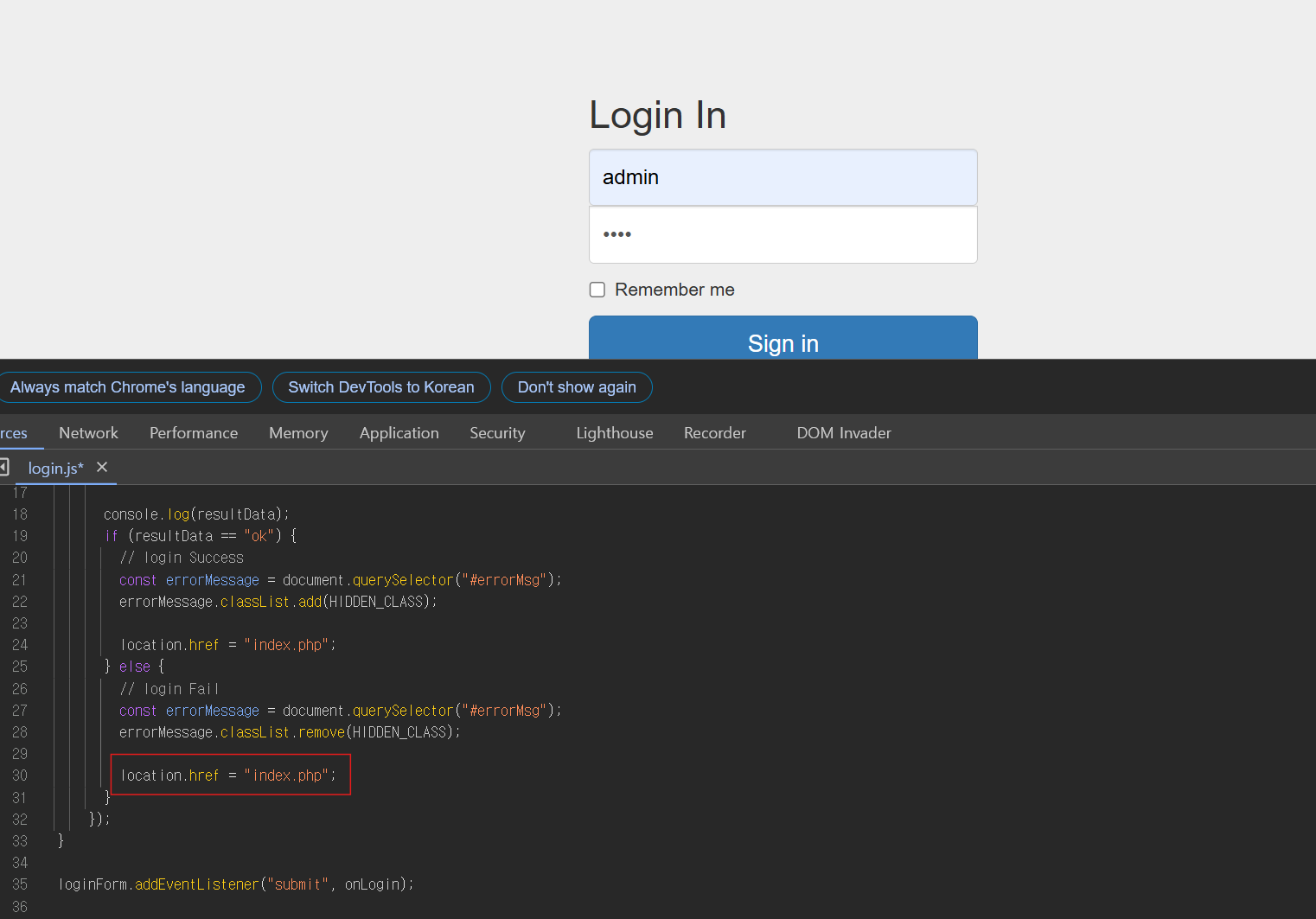
Task: Switch to the Memory tab
Action: pyautogui.click(x=298, y=433)
